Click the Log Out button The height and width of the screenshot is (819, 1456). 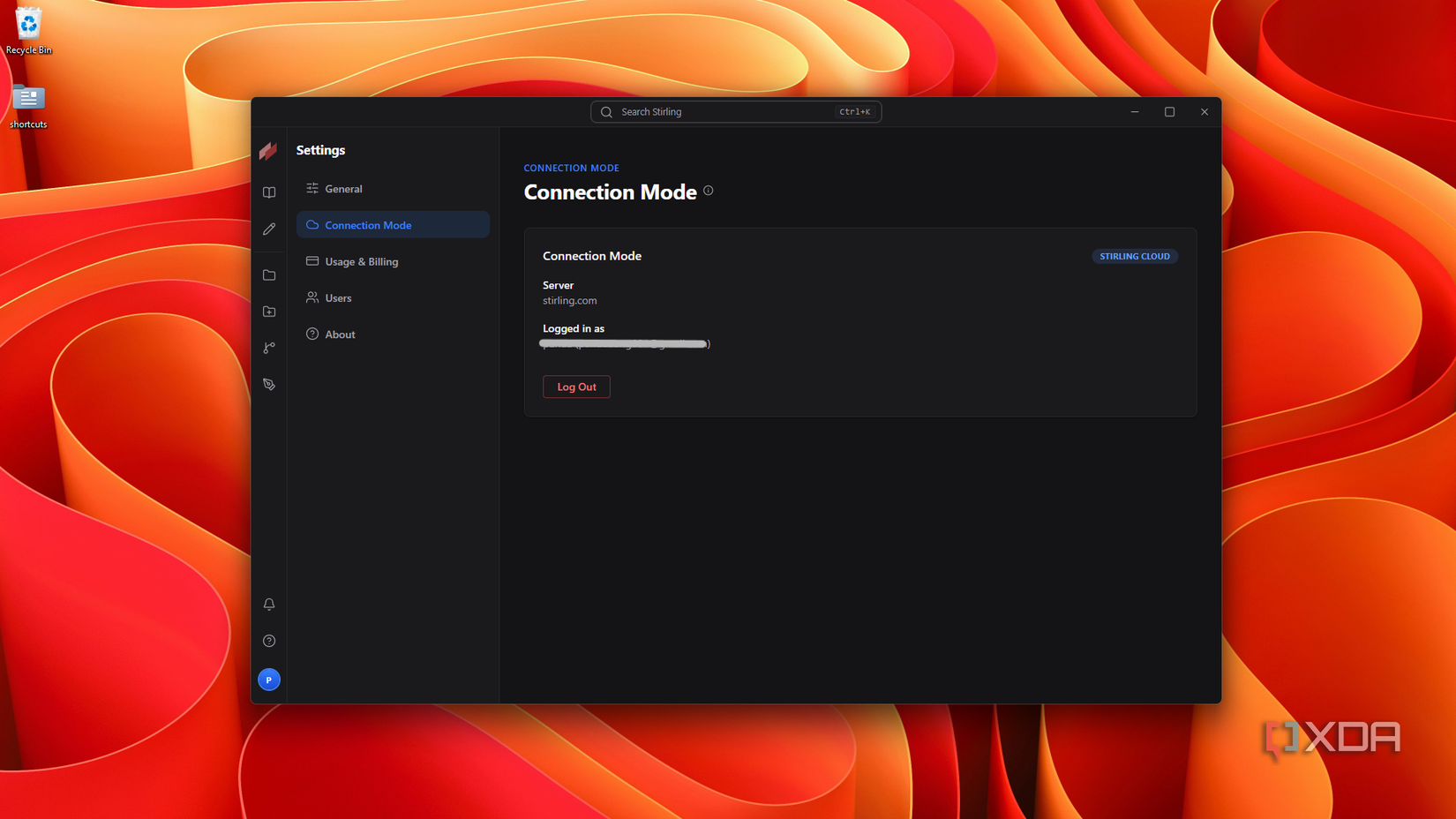click(x=576, y=387)
